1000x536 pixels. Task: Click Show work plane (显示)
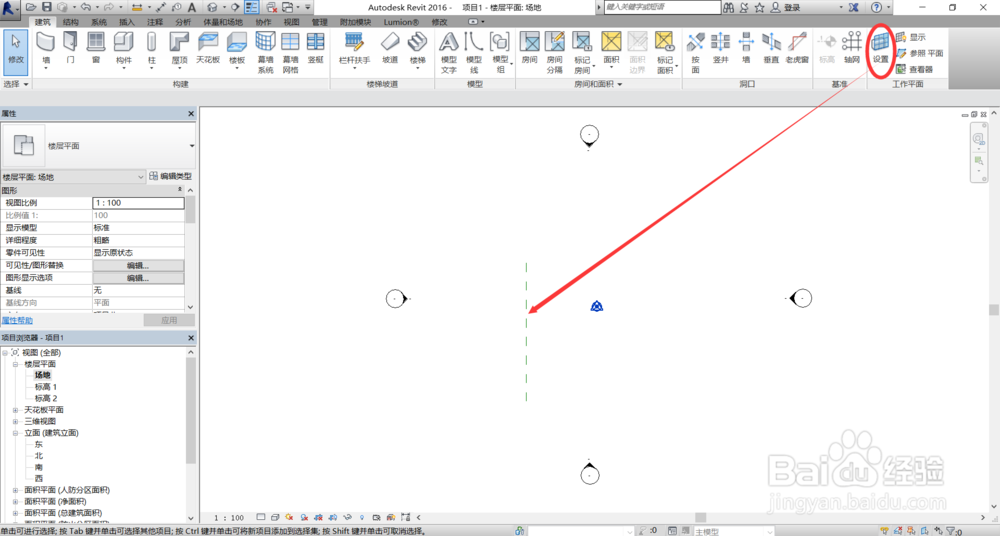911,37
